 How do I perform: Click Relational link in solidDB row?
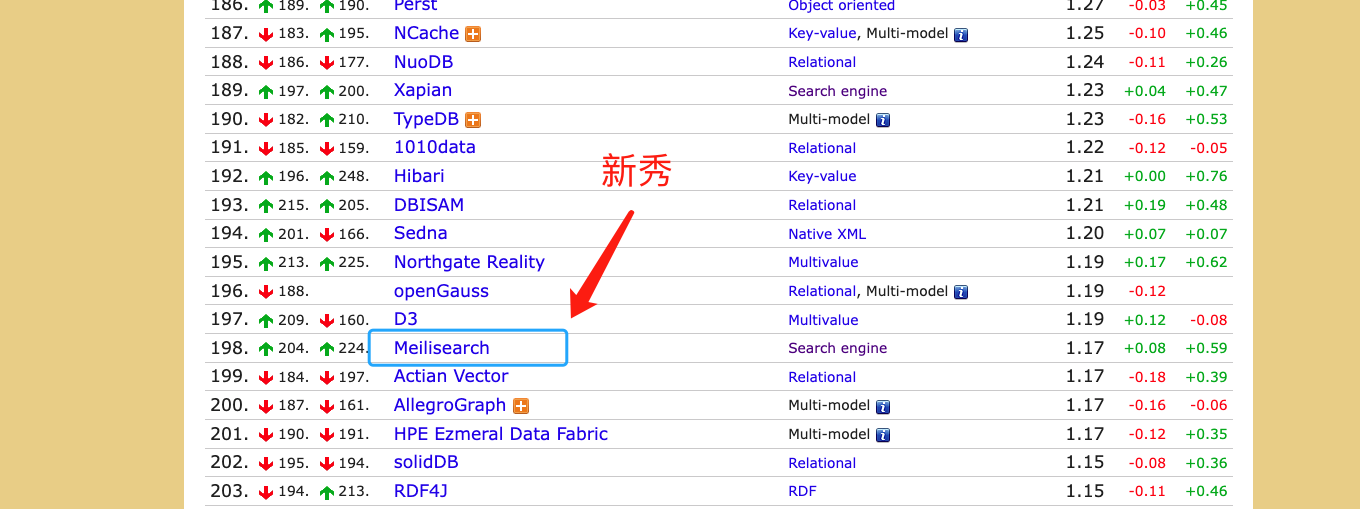822,463
